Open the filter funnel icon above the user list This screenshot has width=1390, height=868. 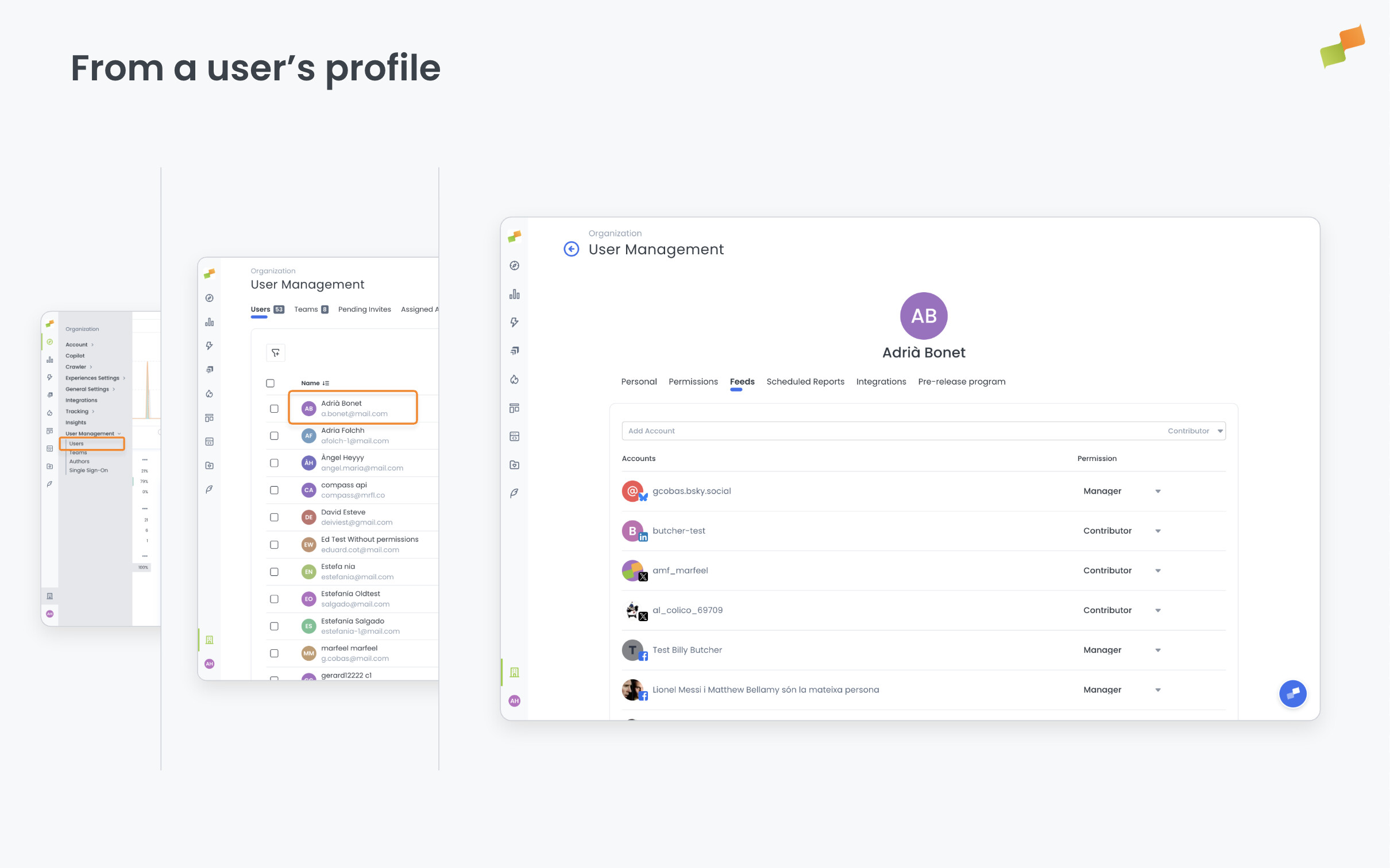point(275,352)
